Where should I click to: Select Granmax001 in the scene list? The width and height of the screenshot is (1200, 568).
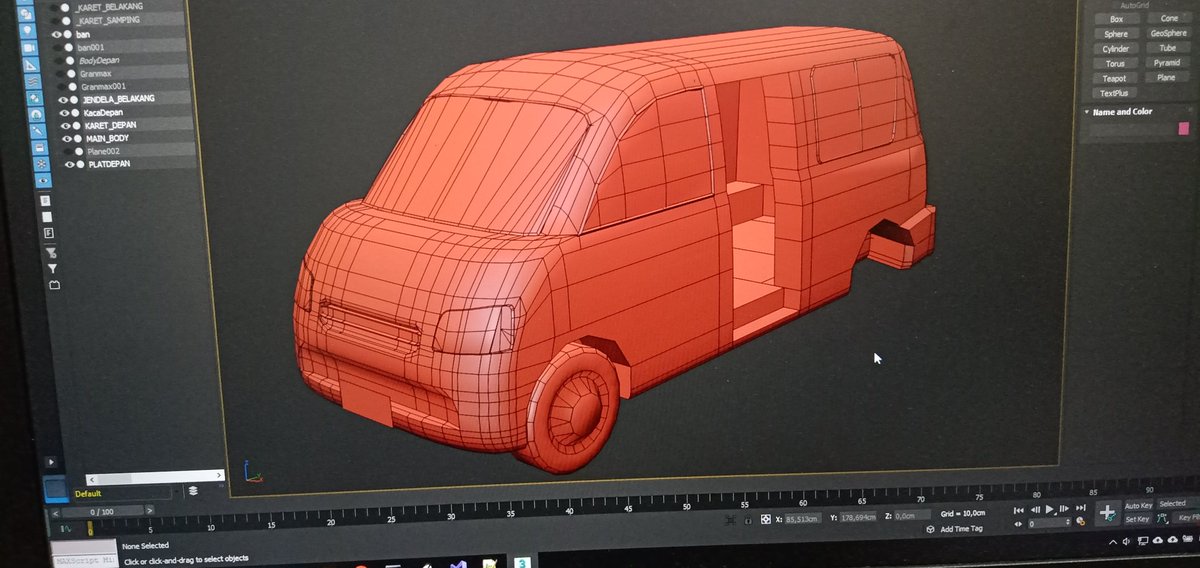[x=103, y=86]
